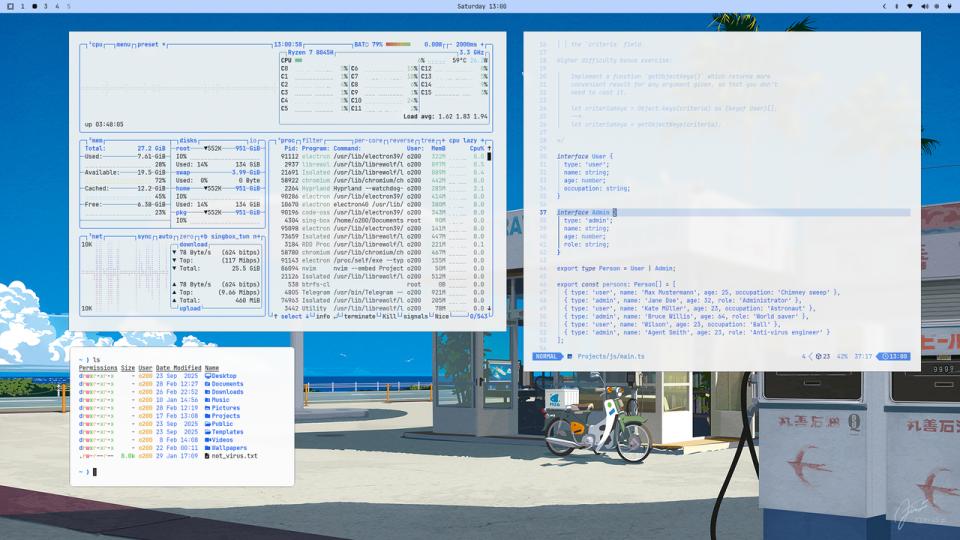Click the Pid: column header
This screenshot has width=960, height=540.
point(290,148)
